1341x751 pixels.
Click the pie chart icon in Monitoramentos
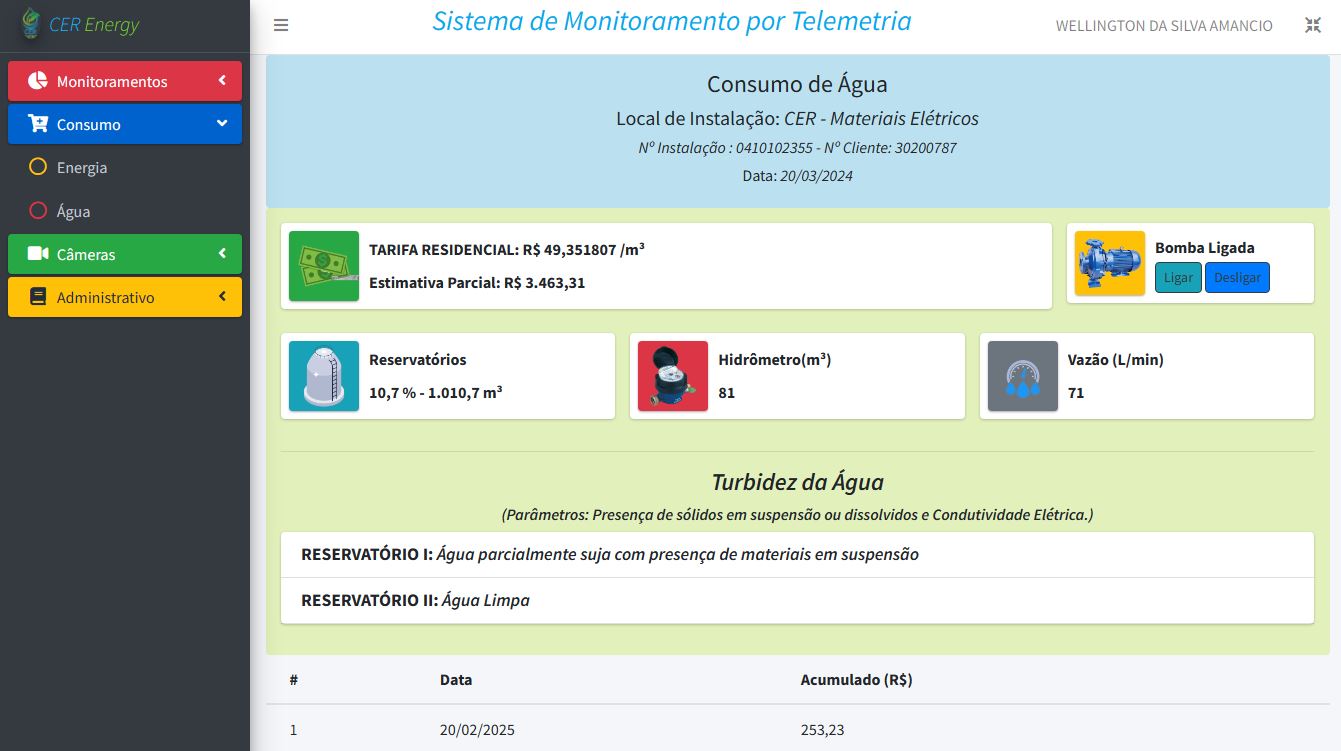[x=38, y=81]
